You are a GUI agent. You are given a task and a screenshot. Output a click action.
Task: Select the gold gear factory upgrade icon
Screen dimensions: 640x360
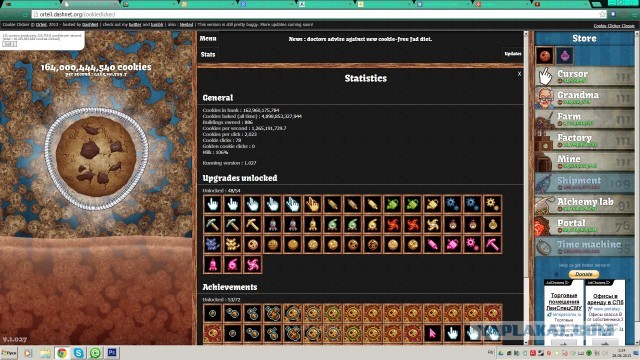(493, 204)
